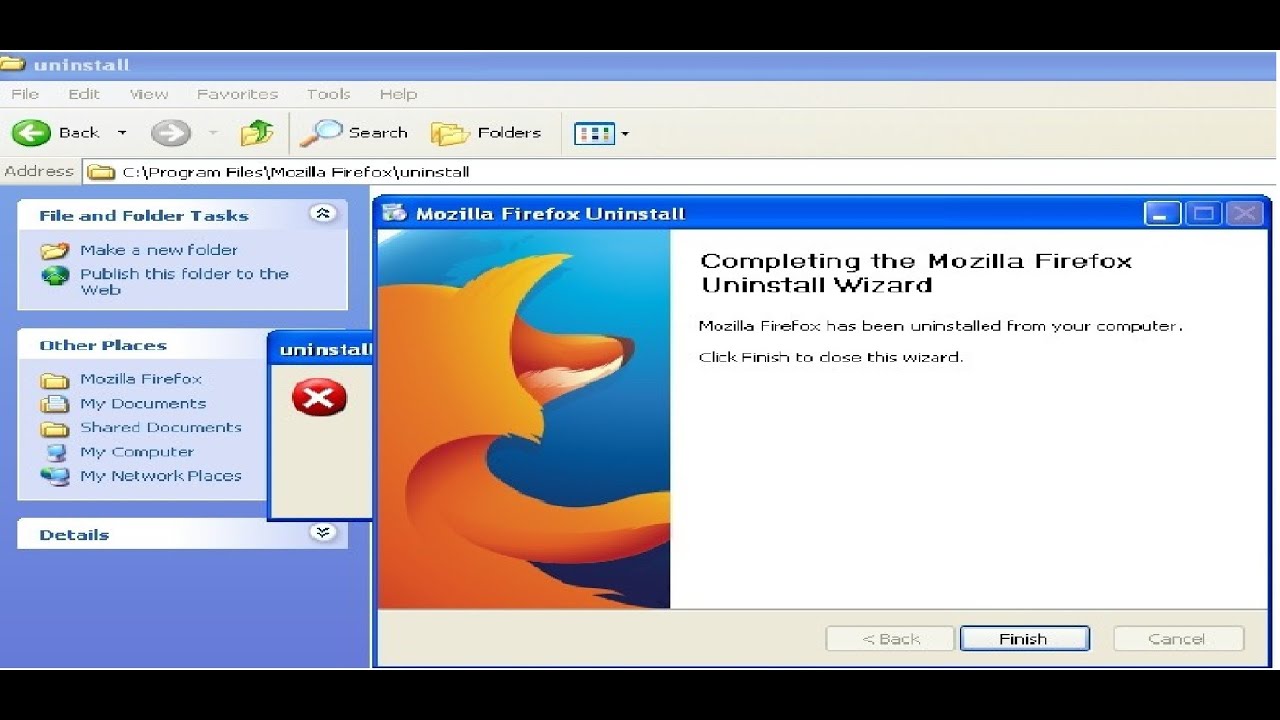Open the File menu

click(25, 94)
